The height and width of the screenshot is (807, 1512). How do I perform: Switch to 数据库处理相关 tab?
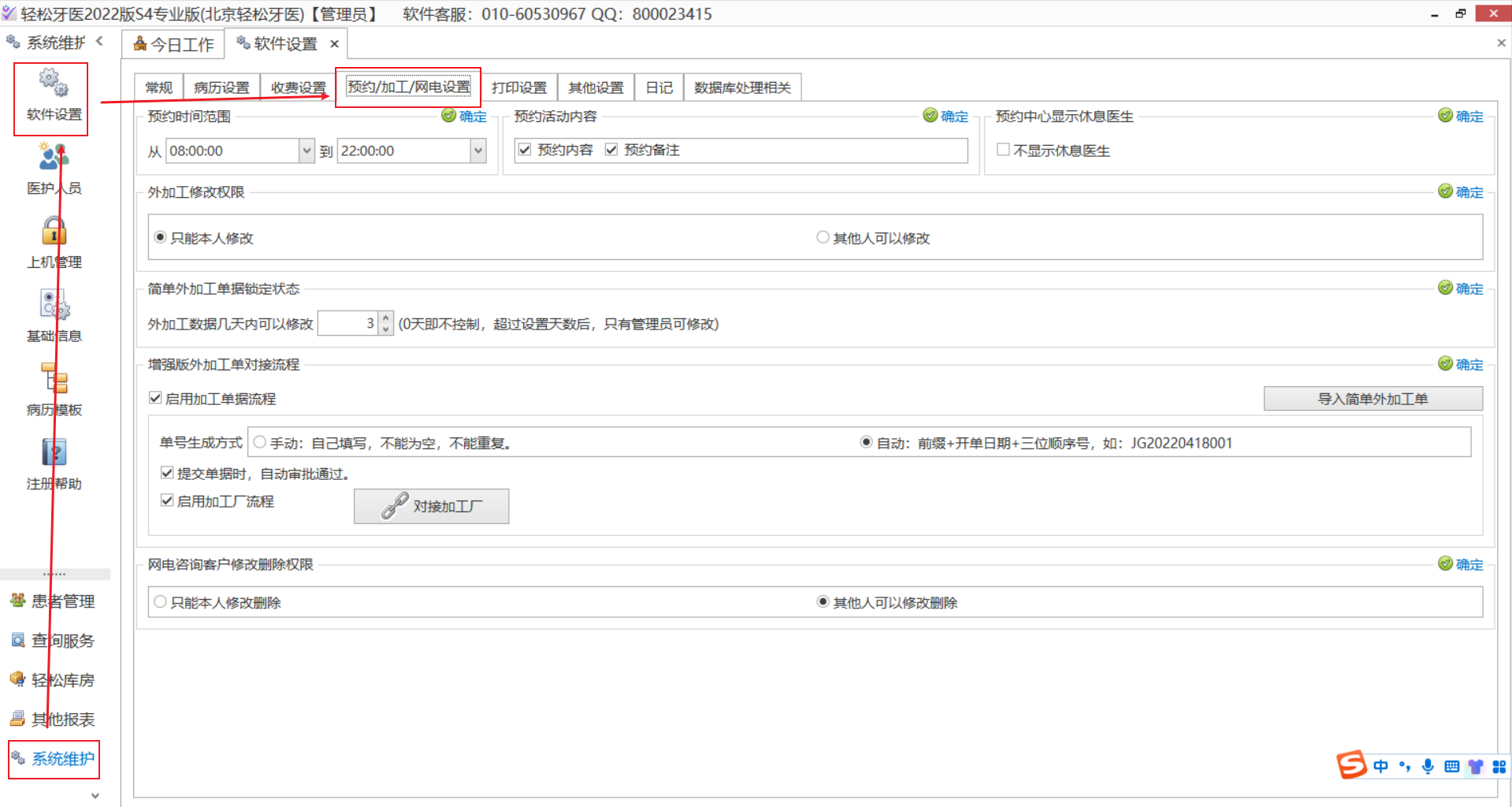click(742, 87)
